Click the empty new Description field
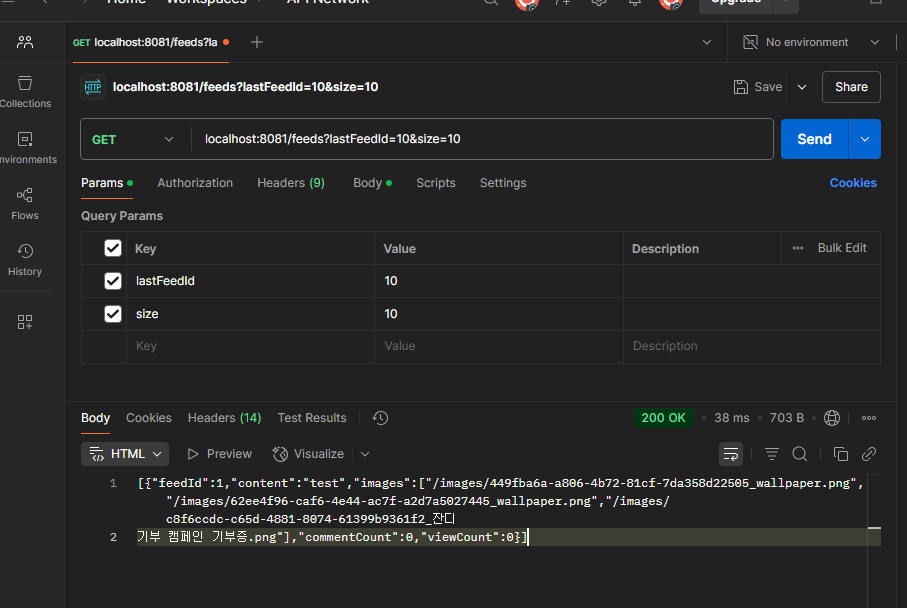 (752, 347)
